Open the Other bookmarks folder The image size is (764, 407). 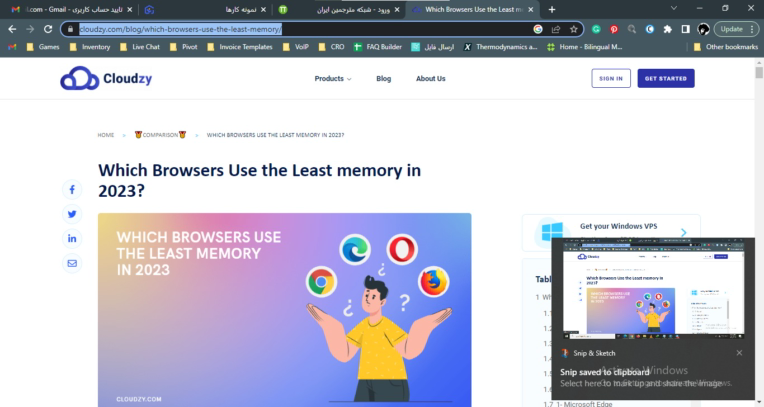[x=726, y=47]
